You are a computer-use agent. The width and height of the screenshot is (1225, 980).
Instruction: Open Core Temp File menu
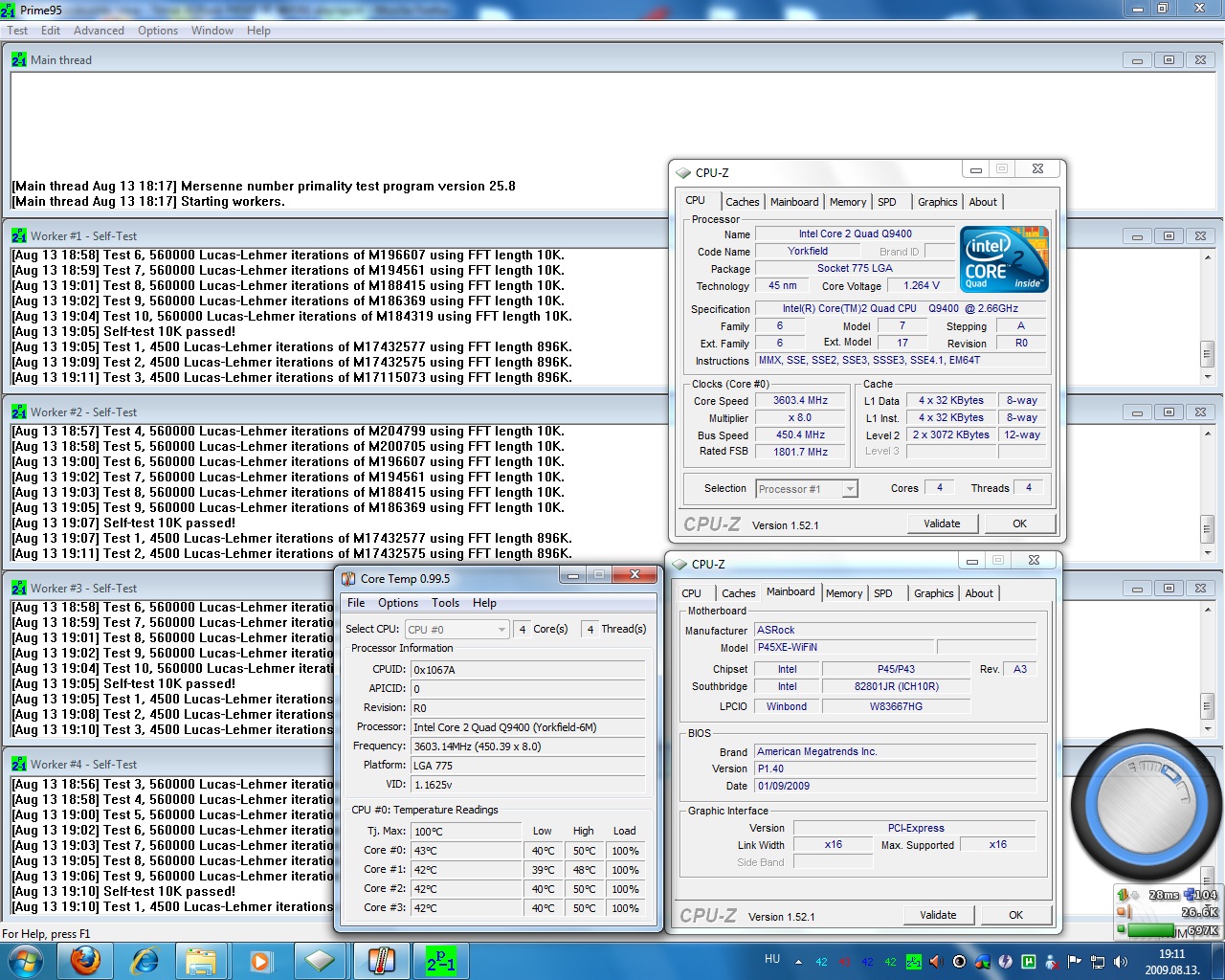coord(356,603)
